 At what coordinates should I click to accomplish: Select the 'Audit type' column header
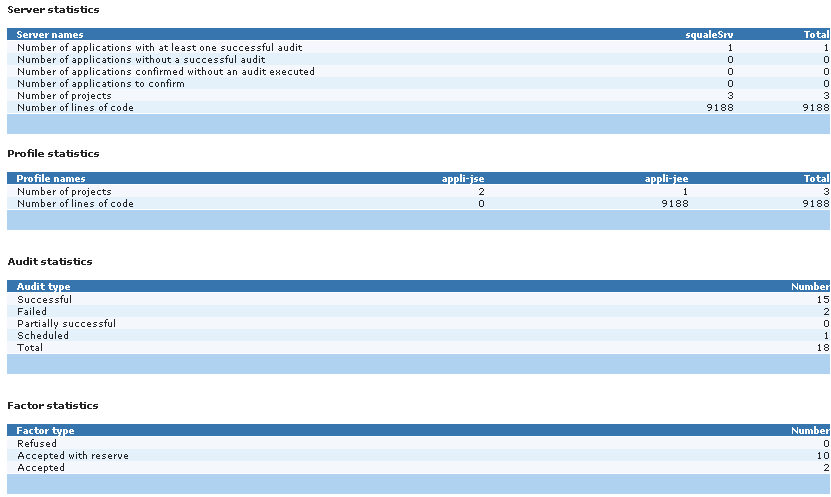pos(43,287)
